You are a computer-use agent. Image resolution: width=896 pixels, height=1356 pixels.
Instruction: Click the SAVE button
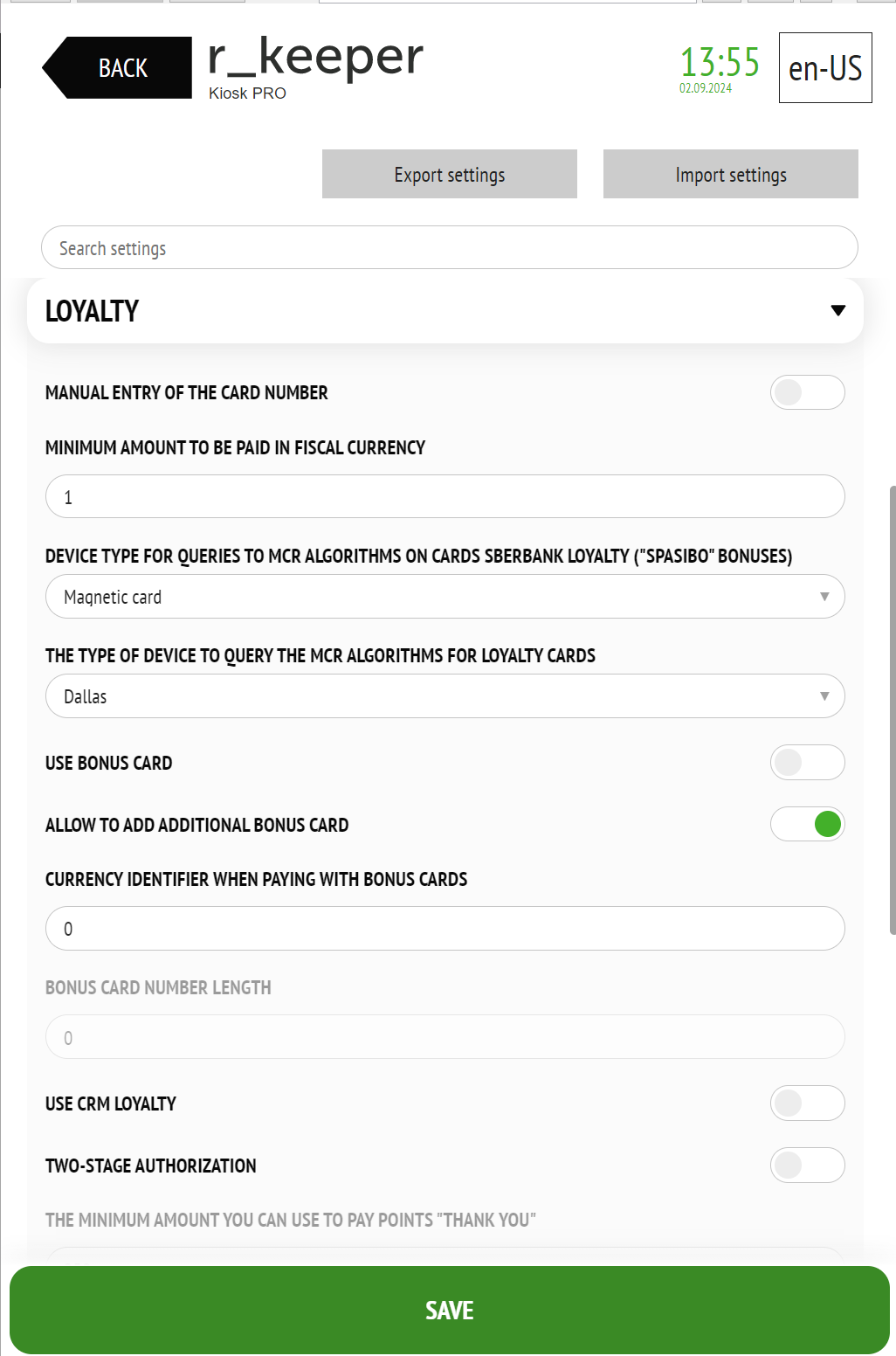point(450,1310)
